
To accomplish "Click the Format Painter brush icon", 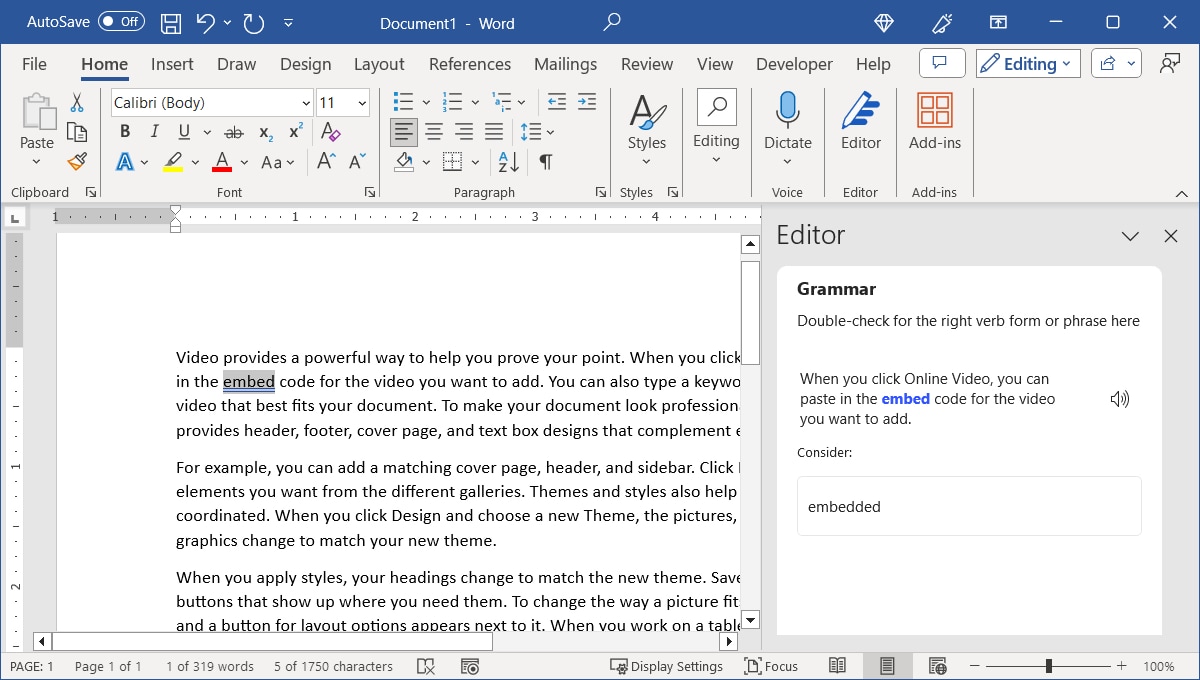I will 77,161.
